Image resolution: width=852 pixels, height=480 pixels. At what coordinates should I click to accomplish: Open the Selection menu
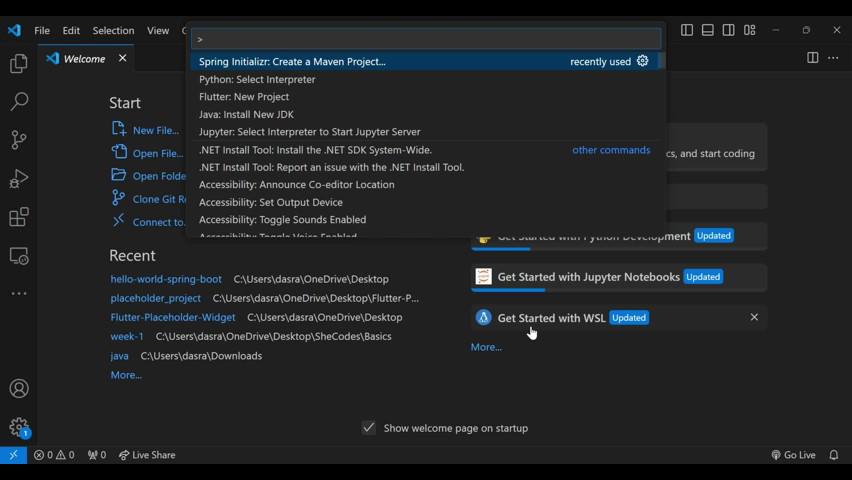click(x=113, y=31)
